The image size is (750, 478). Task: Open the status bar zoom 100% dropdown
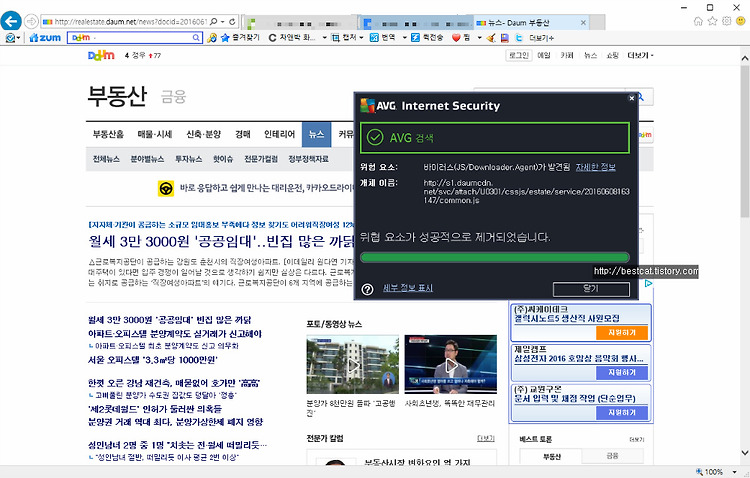[x=734, y=472]
